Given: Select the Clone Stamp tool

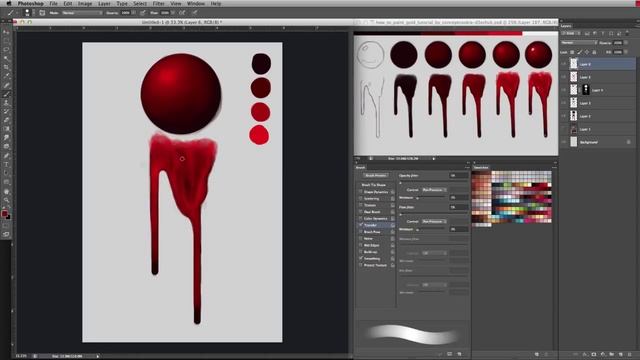Looking at the screenshot, I should point(6,102).
